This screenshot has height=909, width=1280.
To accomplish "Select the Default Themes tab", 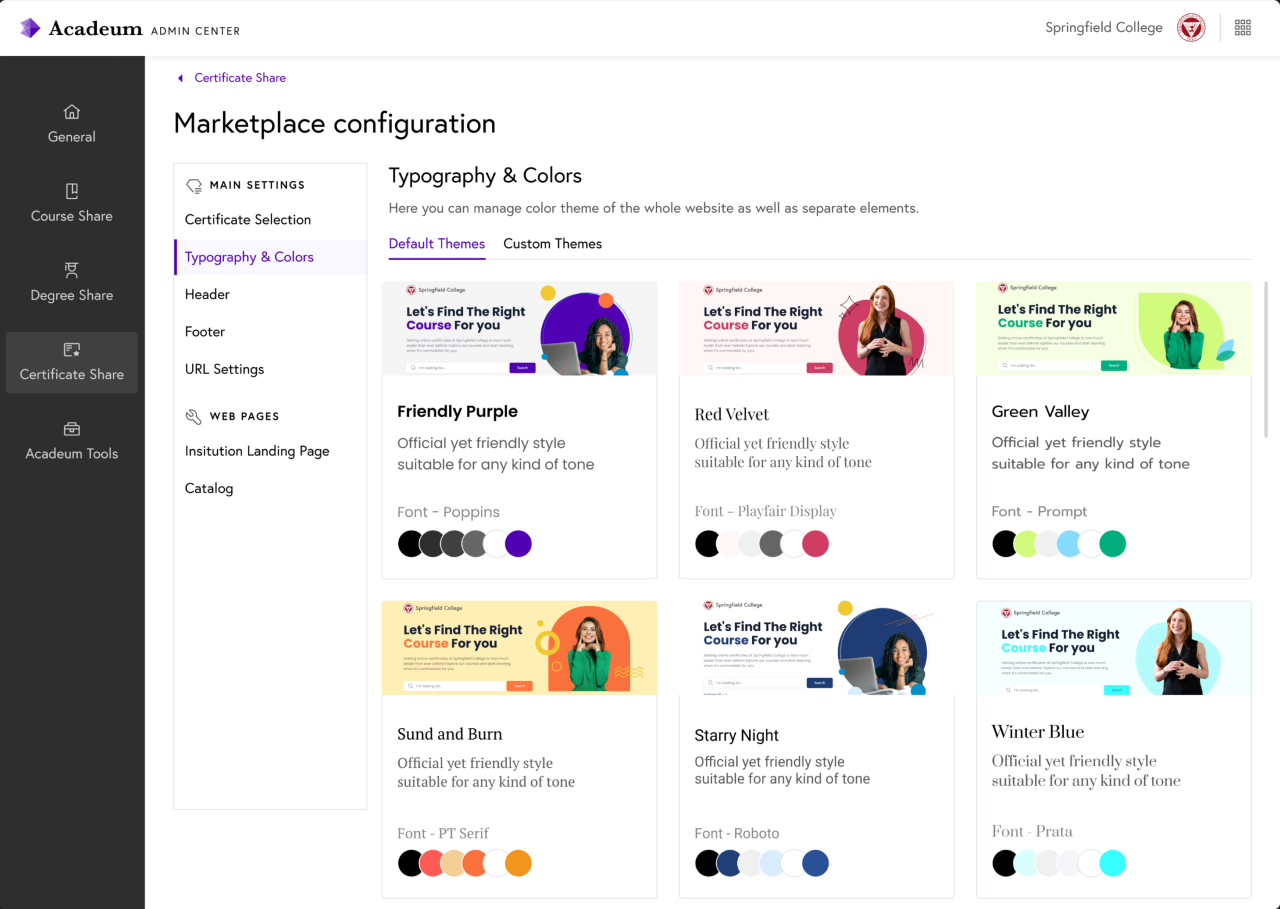I will [x=437, y=244].
